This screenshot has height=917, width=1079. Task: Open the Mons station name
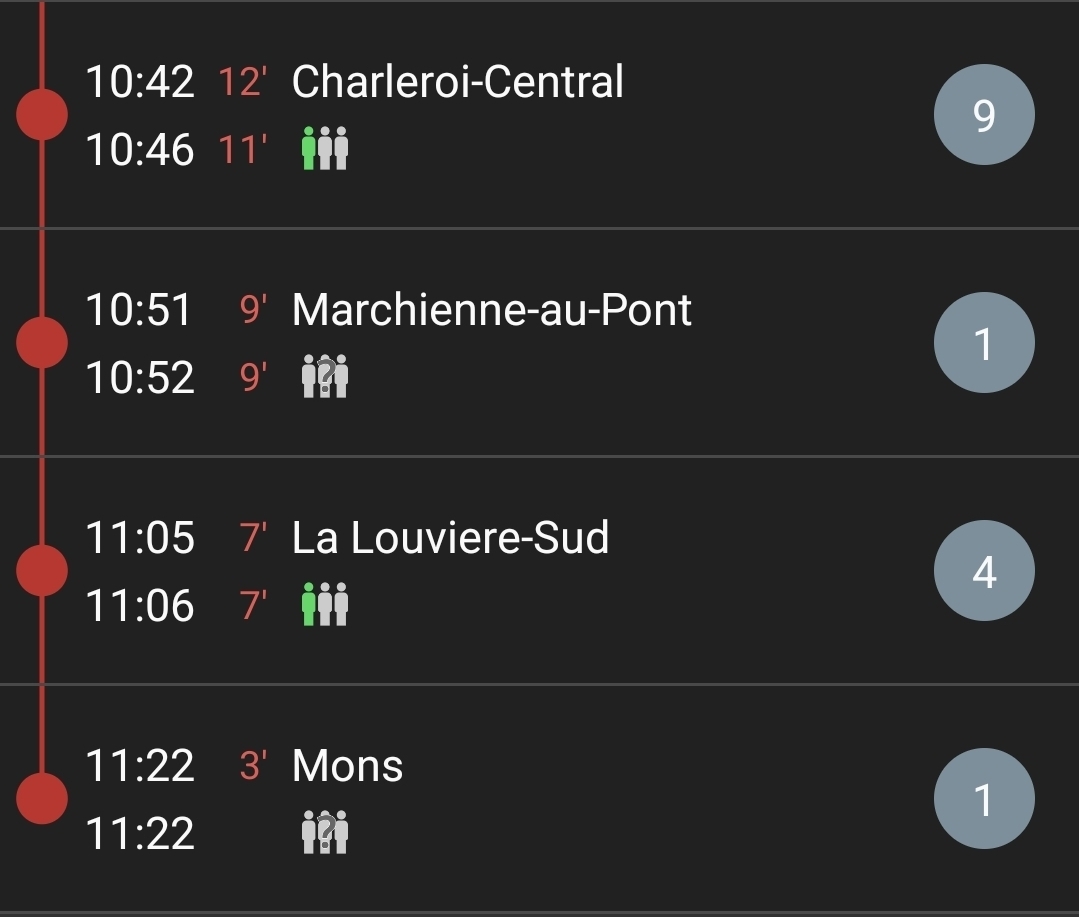tap(347, 765)
